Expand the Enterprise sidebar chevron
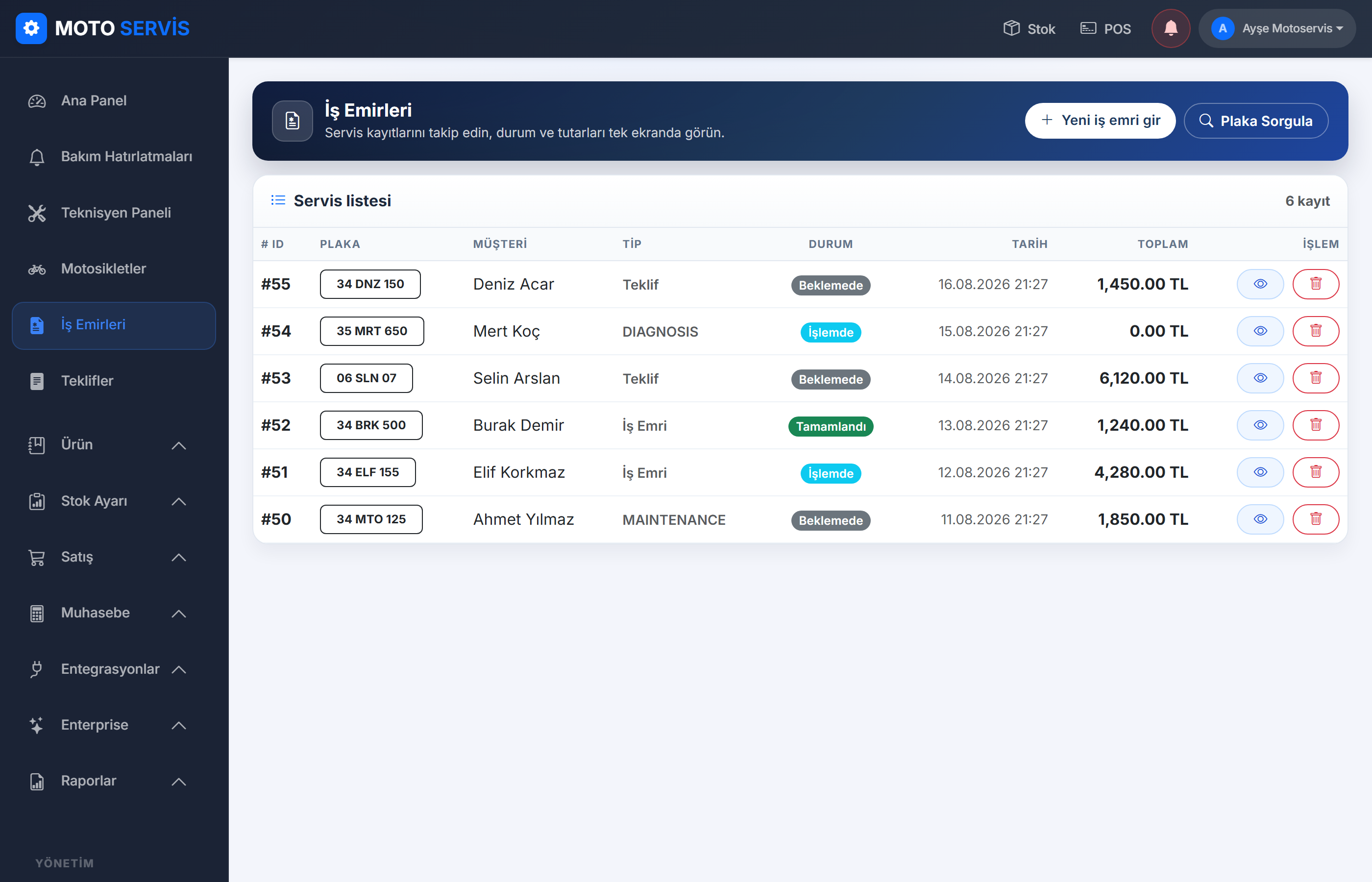This screenshot has height=882, width=1372. coord(179,725)
